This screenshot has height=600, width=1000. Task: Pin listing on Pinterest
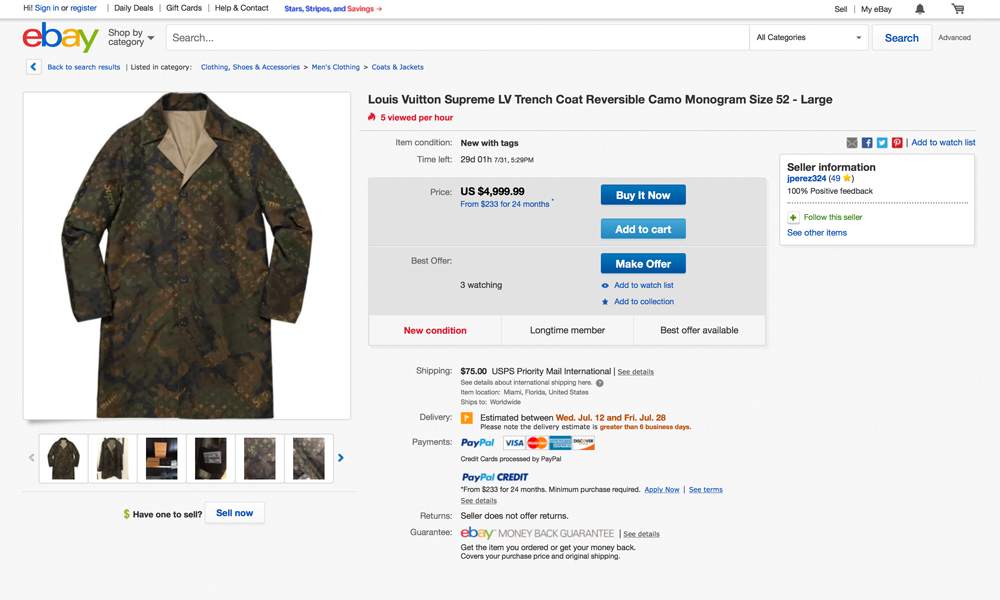pos(897,143)
